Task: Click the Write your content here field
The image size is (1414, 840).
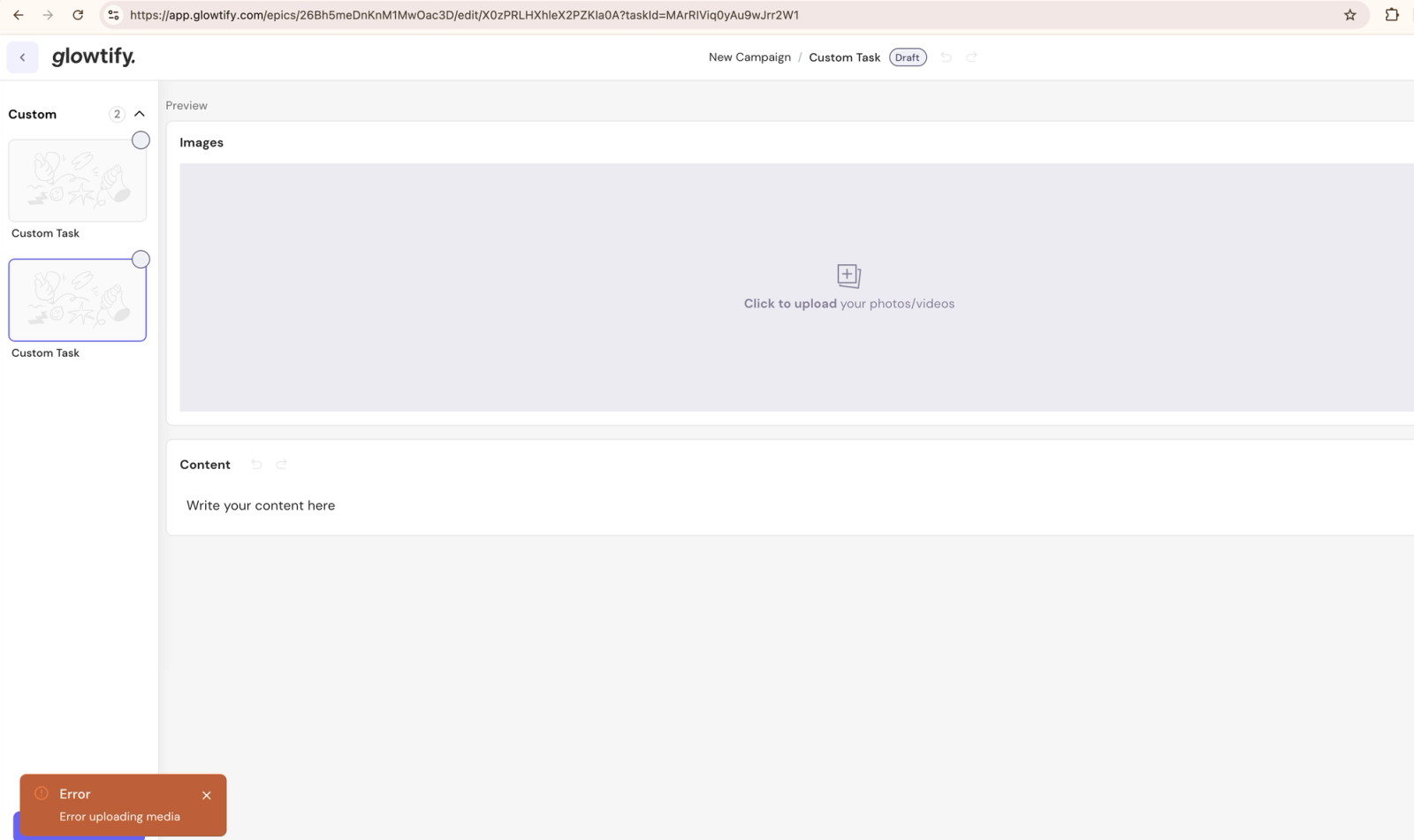Action: coord(261,506)
